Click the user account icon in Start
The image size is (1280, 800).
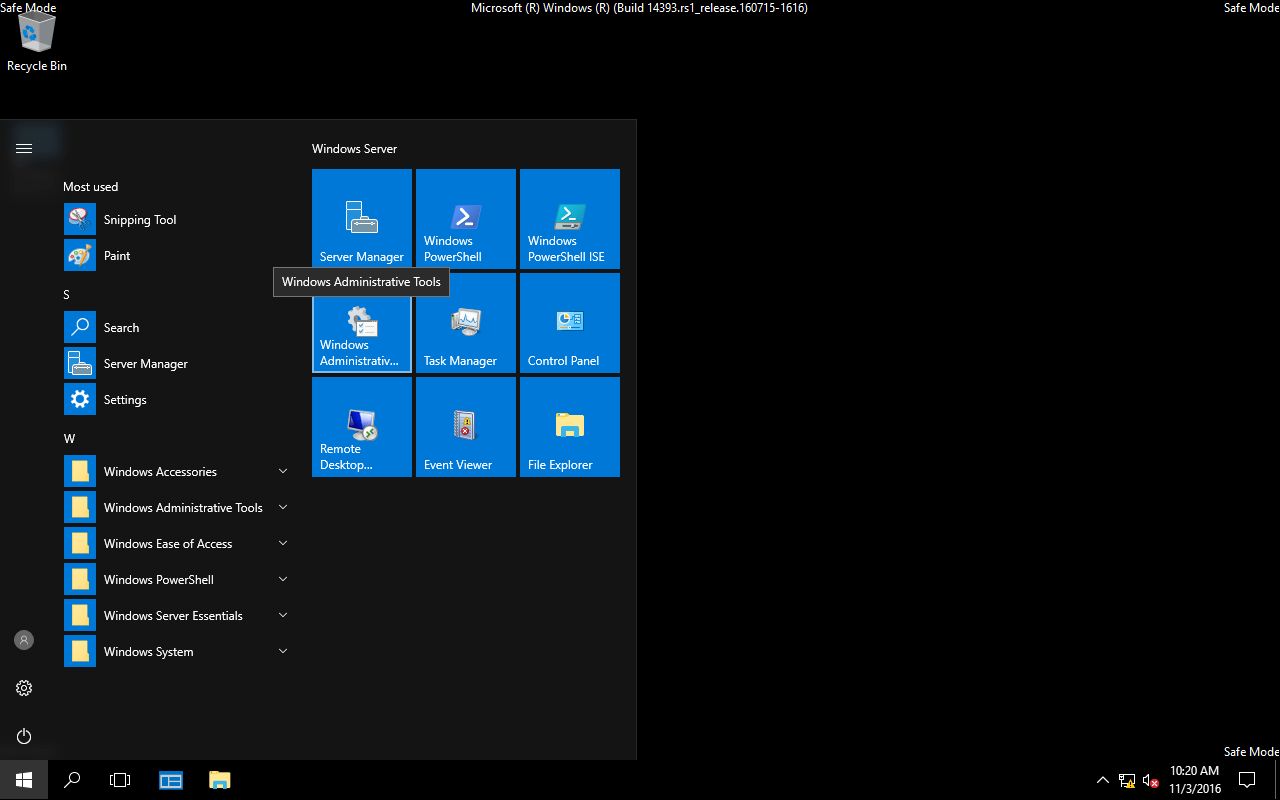(24, 640)
